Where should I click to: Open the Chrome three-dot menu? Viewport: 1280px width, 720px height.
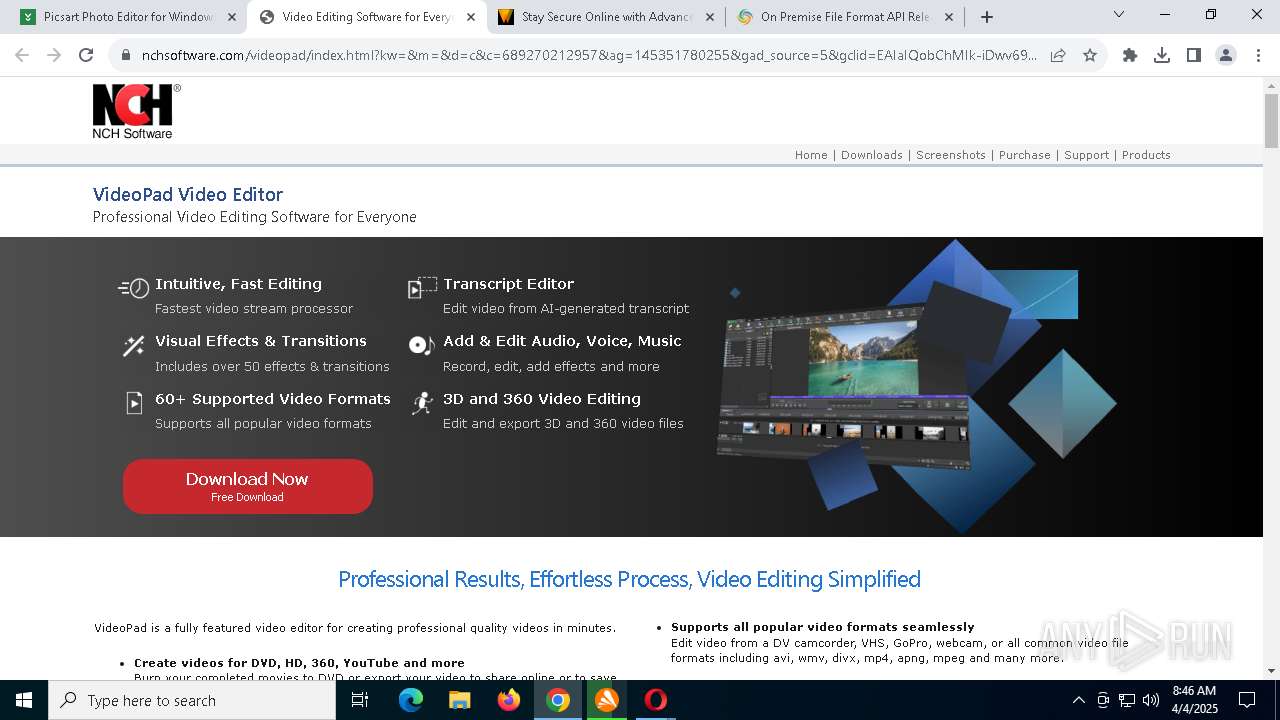[1258, 55]
